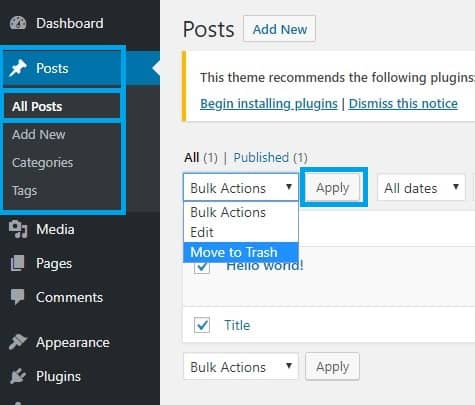The width and height of the screenshot is (475, 405).
Task: Toggle the select-all Title checkbox
Action: 202,325
